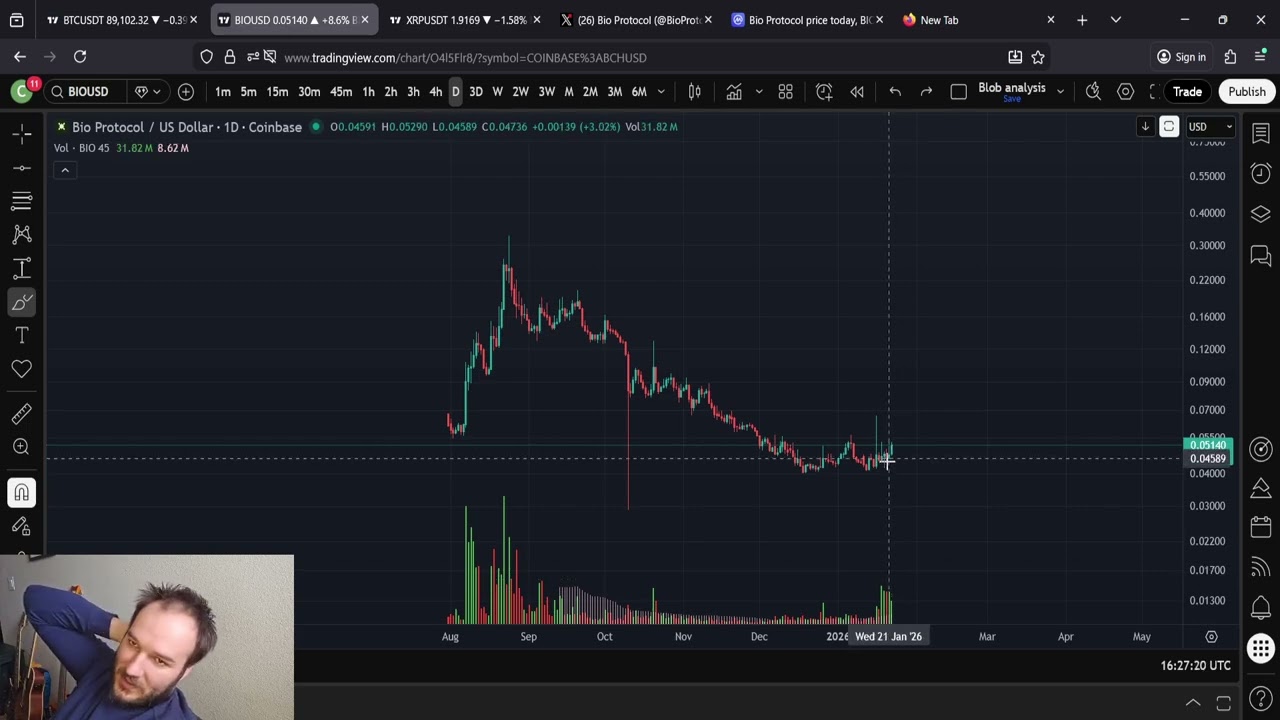Undo the last chart action
Image resolution: width=1280 pixels, height=720 pixels.
(x=895, y=92)
